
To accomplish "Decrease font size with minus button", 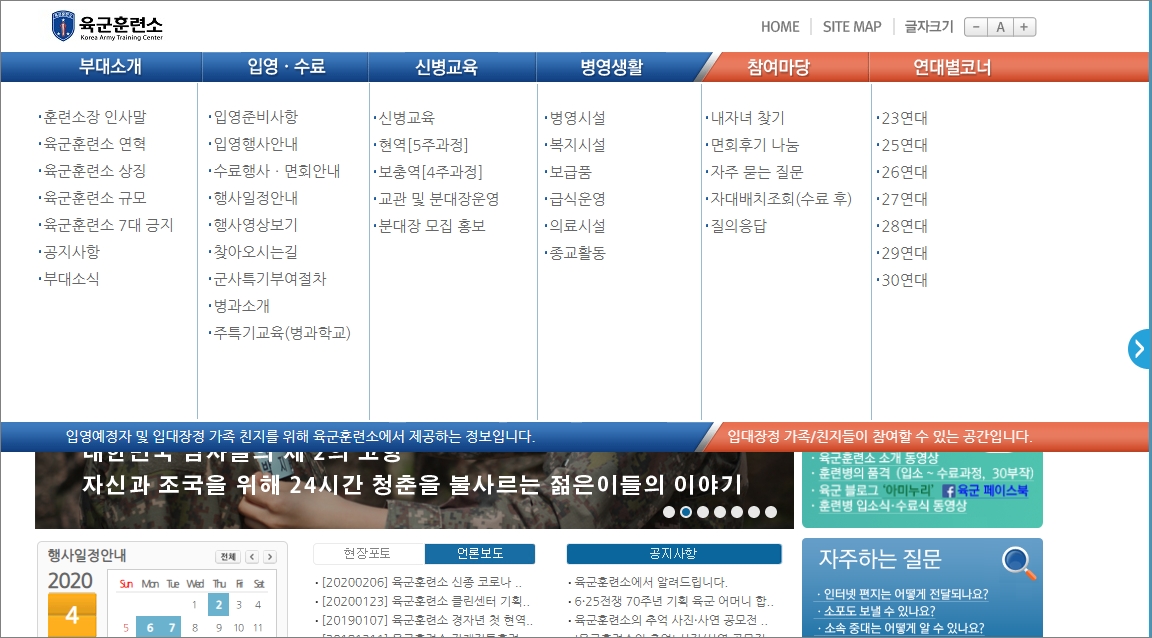I will pyautogui.click(x=976, y=27).
